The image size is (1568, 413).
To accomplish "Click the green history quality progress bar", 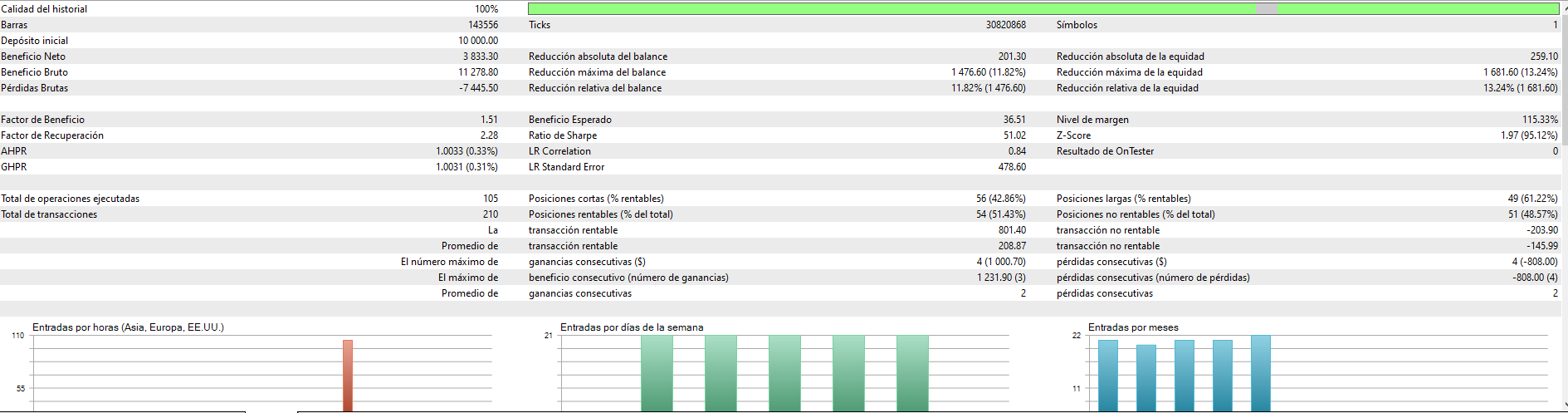I will [1043, 8].
